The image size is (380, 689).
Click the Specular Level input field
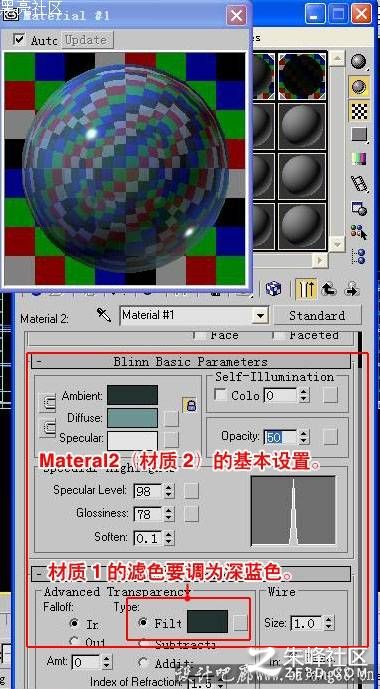pos(148,490)
